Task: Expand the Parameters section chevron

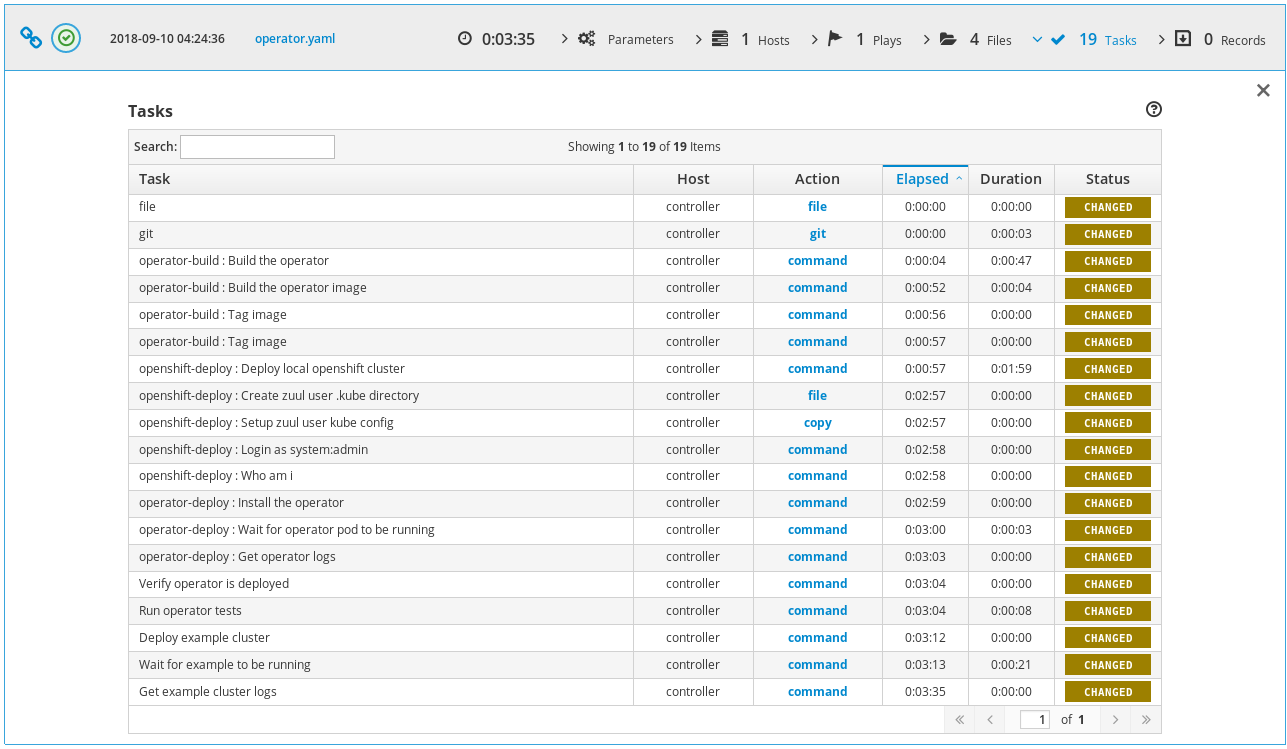Action: click(x=565, y=39)
